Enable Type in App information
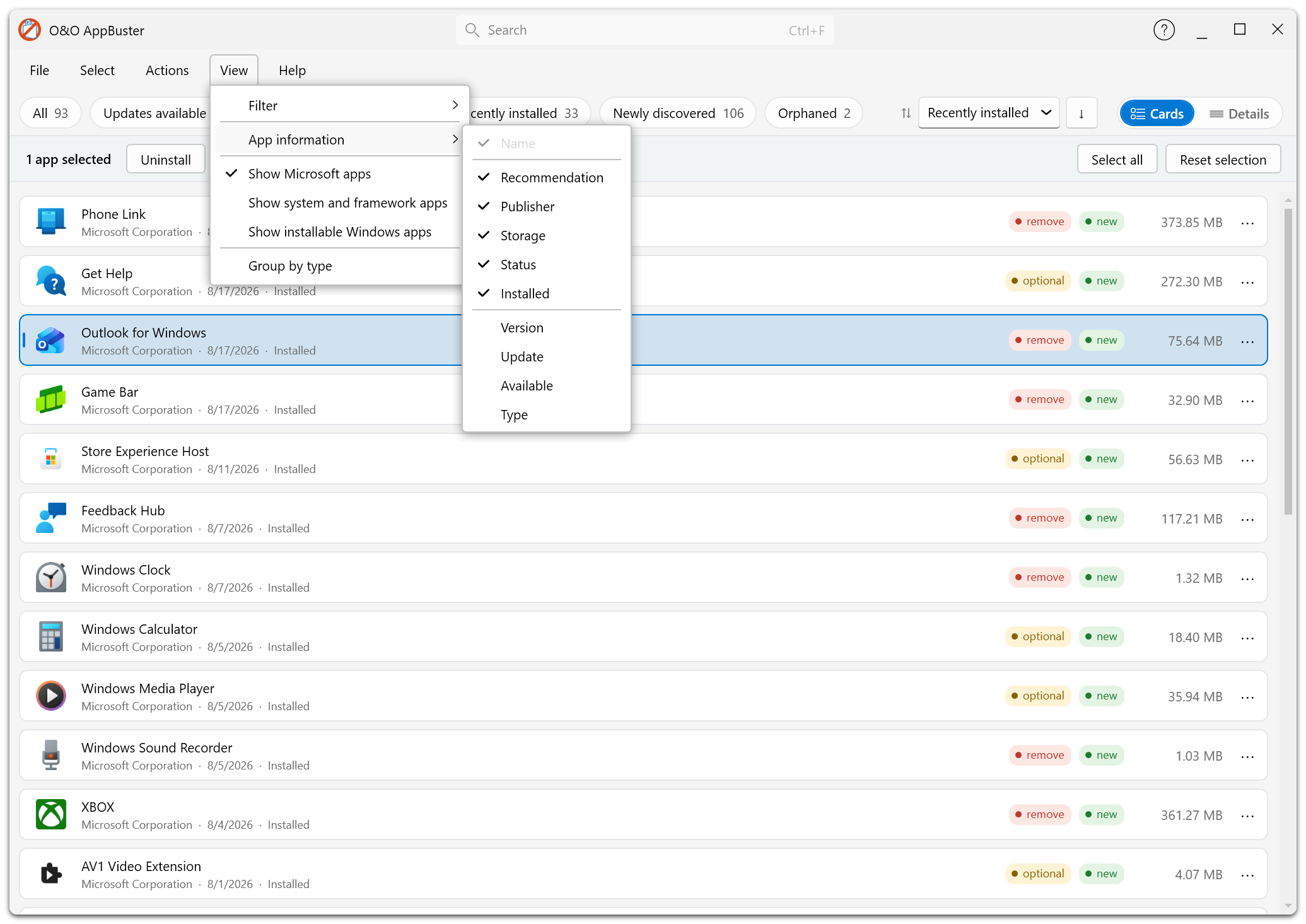This screenshot has width=1306, height=924. (x=546, y=414)
